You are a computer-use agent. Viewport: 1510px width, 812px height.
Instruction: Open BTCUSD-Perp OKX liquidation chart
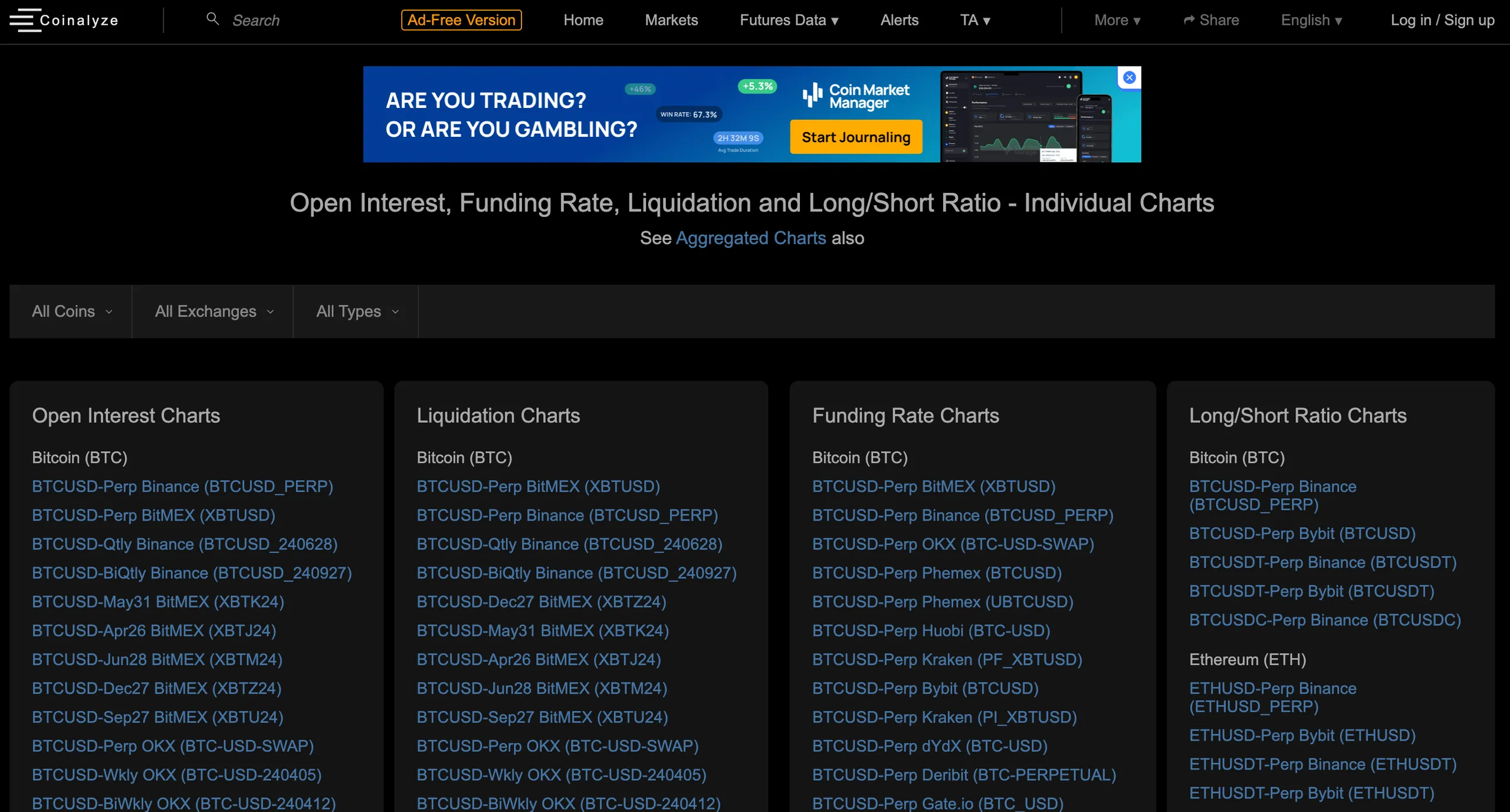(x=557, y=747)
